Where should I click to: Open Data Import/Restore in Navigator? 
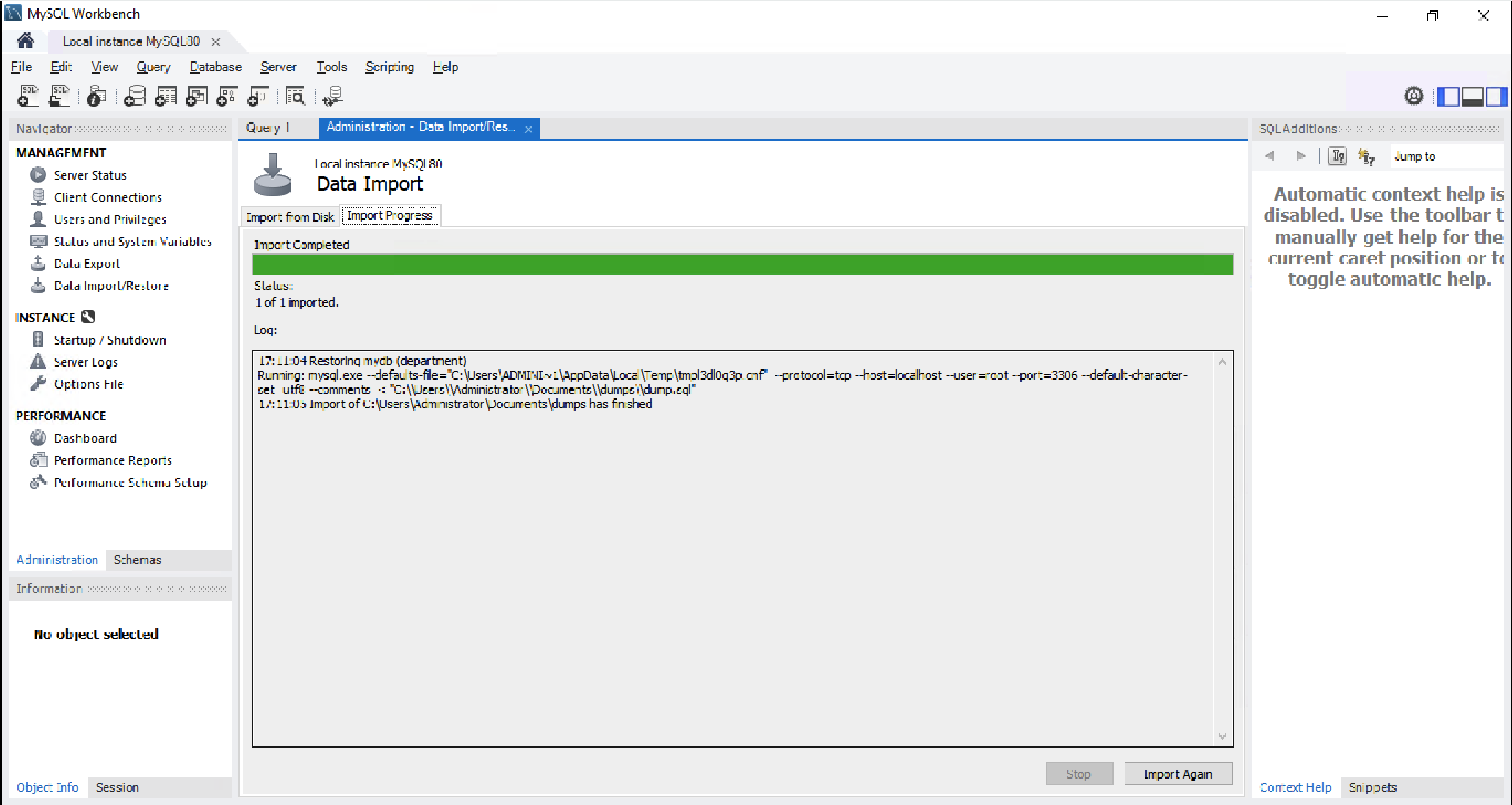coord(111,286)
